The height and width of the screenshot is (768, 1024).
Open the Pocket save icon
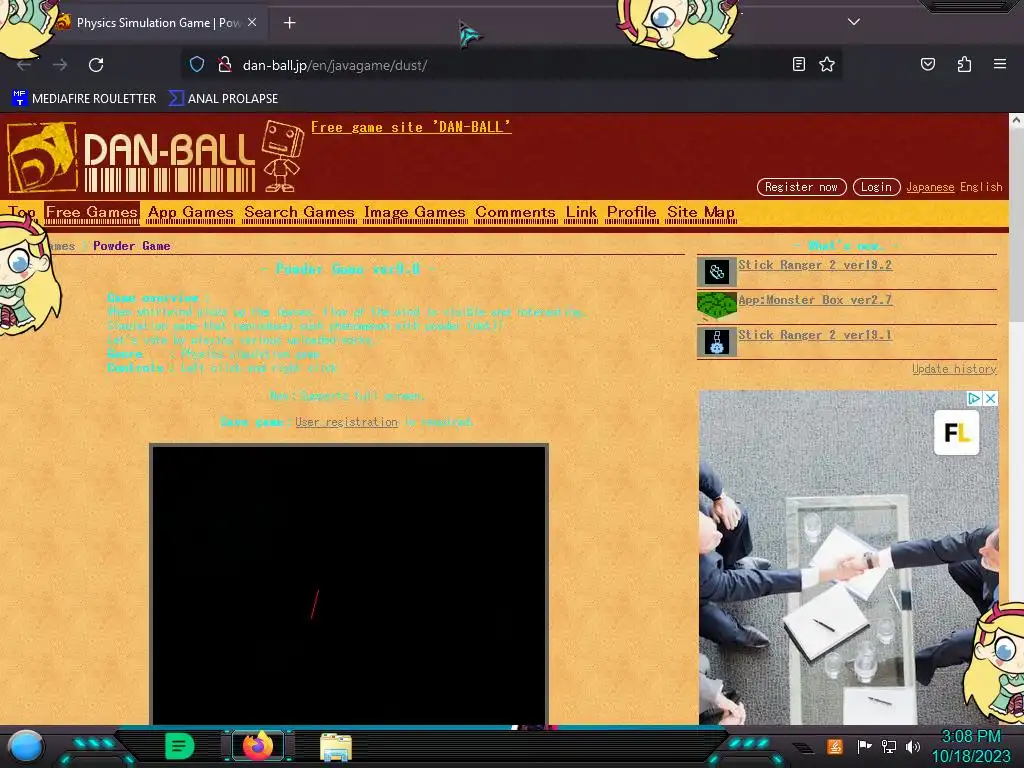click(x=928, y=64)
